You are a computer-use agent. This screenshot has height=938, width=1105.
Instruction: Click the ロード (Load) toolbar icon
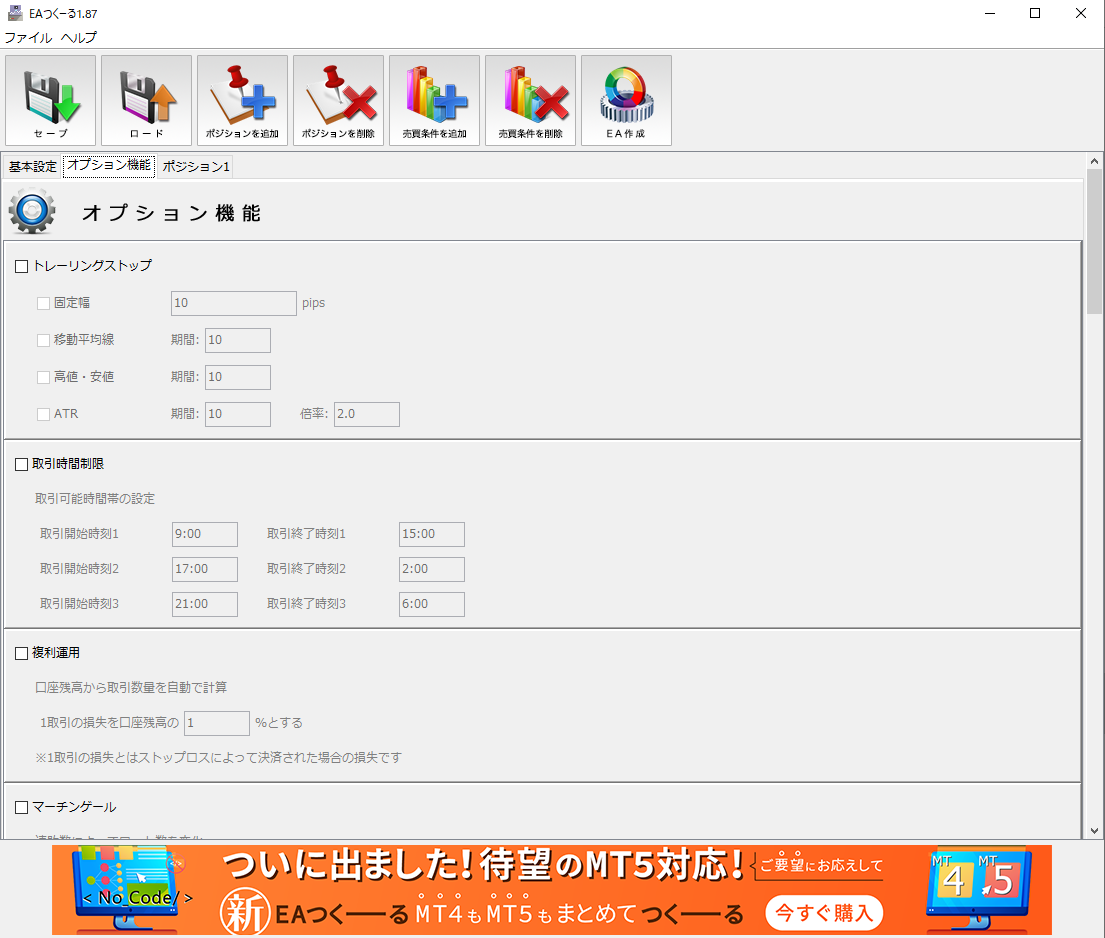[x=146, y=100]
